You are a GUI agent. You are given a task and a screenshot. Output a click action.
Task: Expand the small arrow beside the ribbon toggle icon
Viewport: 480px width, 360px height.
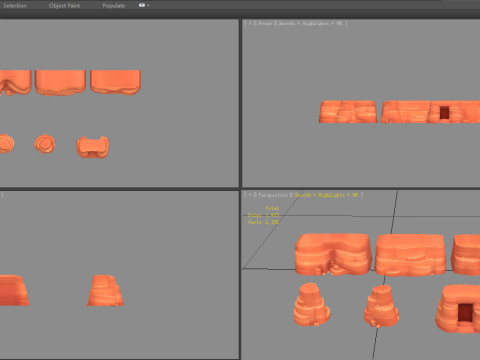click(148, 6)
